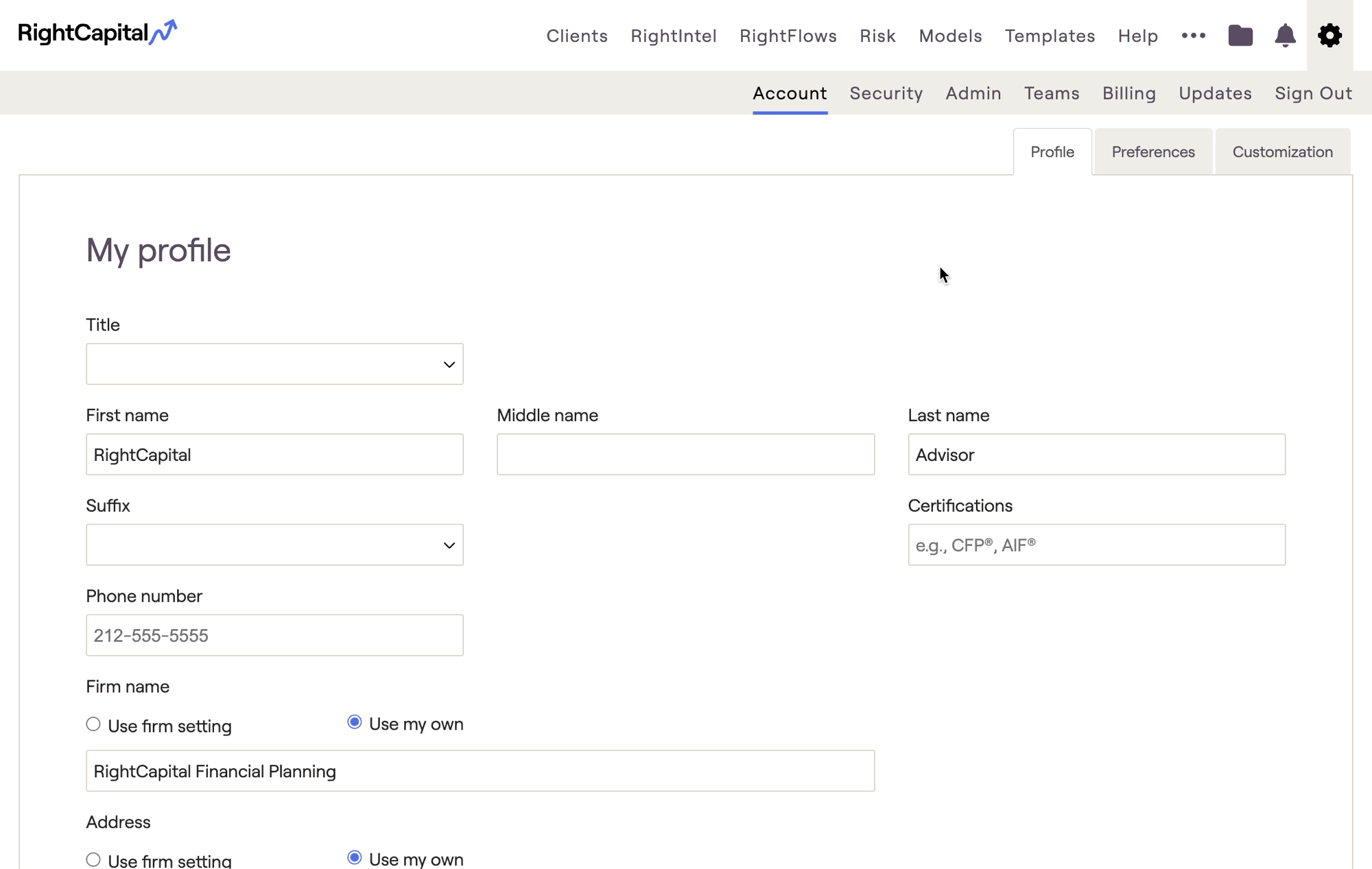The height and width of the screenshot is (869, 1372).
Task: Go to Clients in top navigation
Action: tap(577, 36)
